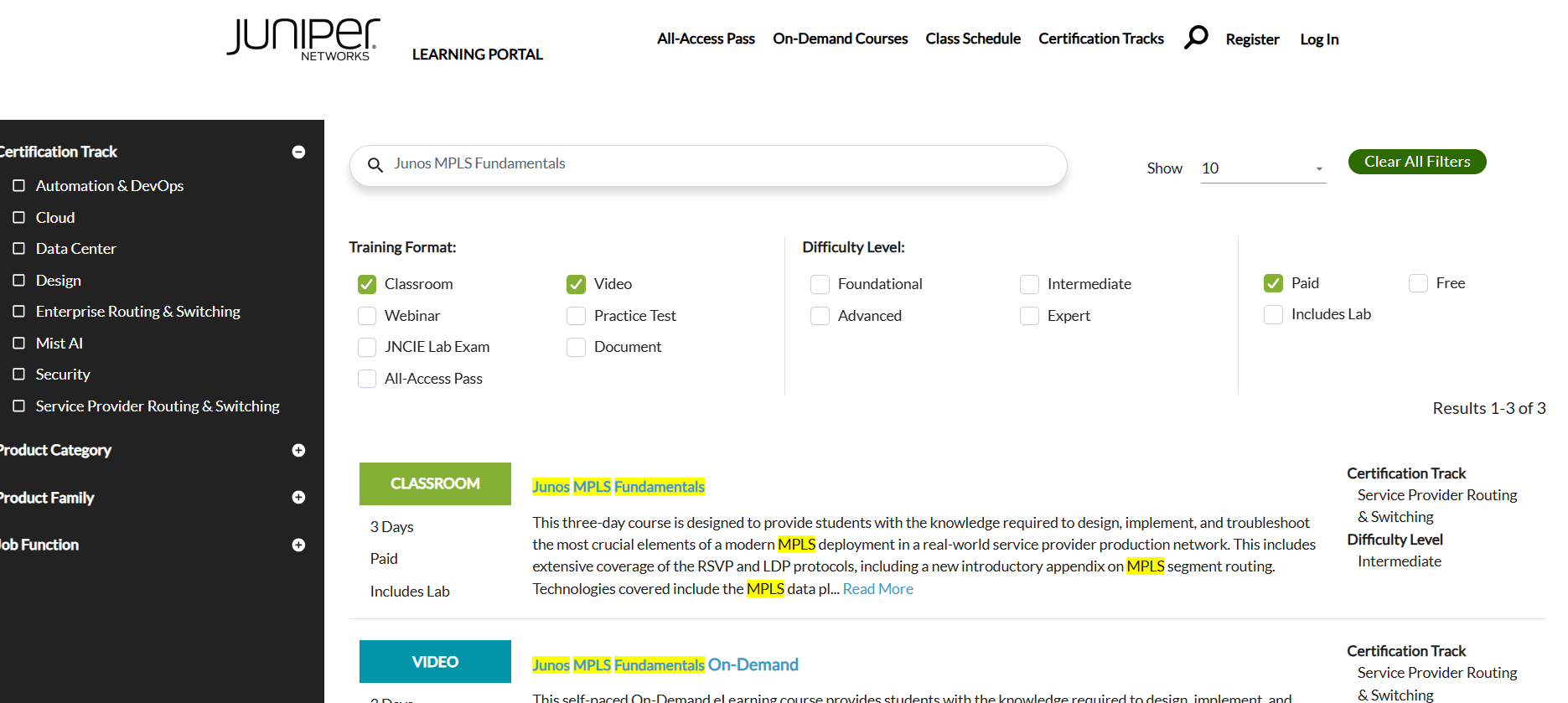1568x703 pixels.
Task: Expand the Product Family section
Action: tap(298, 497)
